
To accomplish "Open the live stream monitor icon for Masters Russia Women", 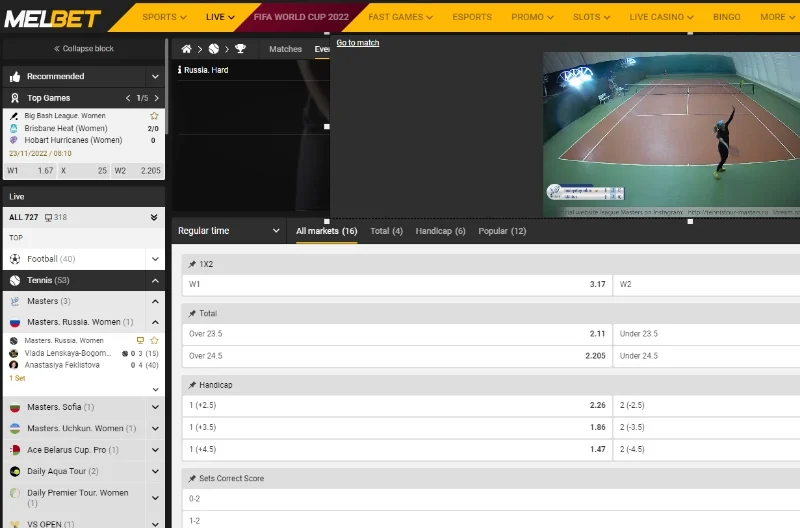I will pyautogui.click(x=141, y=341).
